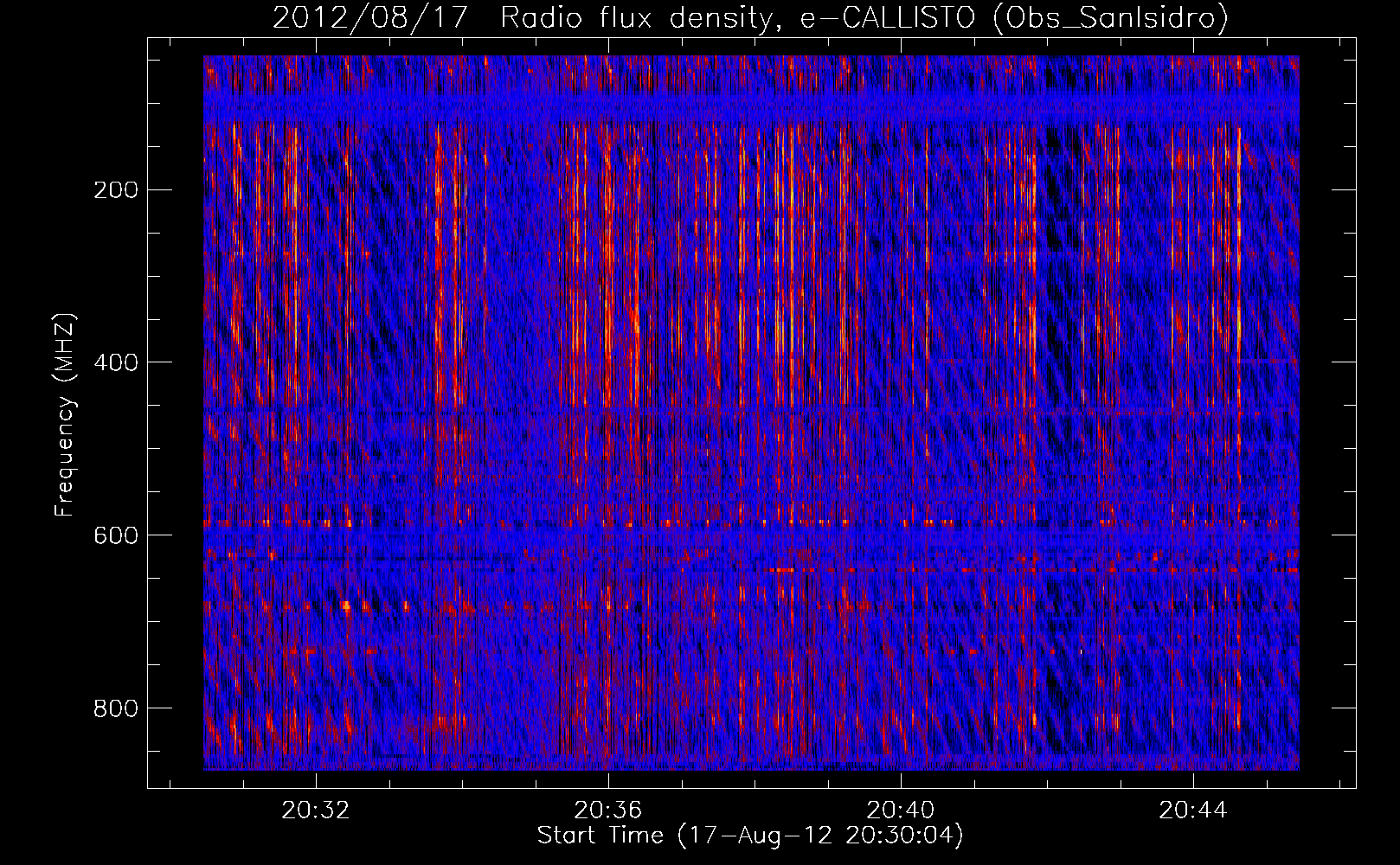Click the 20:36 time tick label
Image resolution: width=1400 pixels, height=865 pixels.
(x=608, y=811)
